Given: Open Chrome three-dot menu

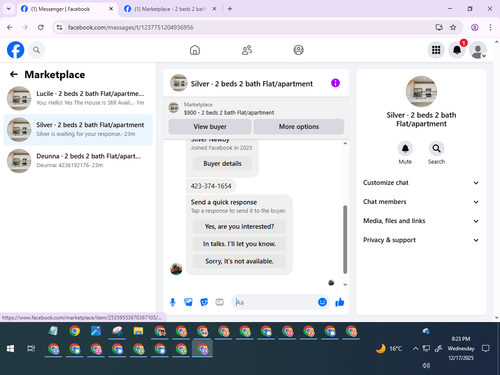Looking at the screenshot, I should pos(490,27).
